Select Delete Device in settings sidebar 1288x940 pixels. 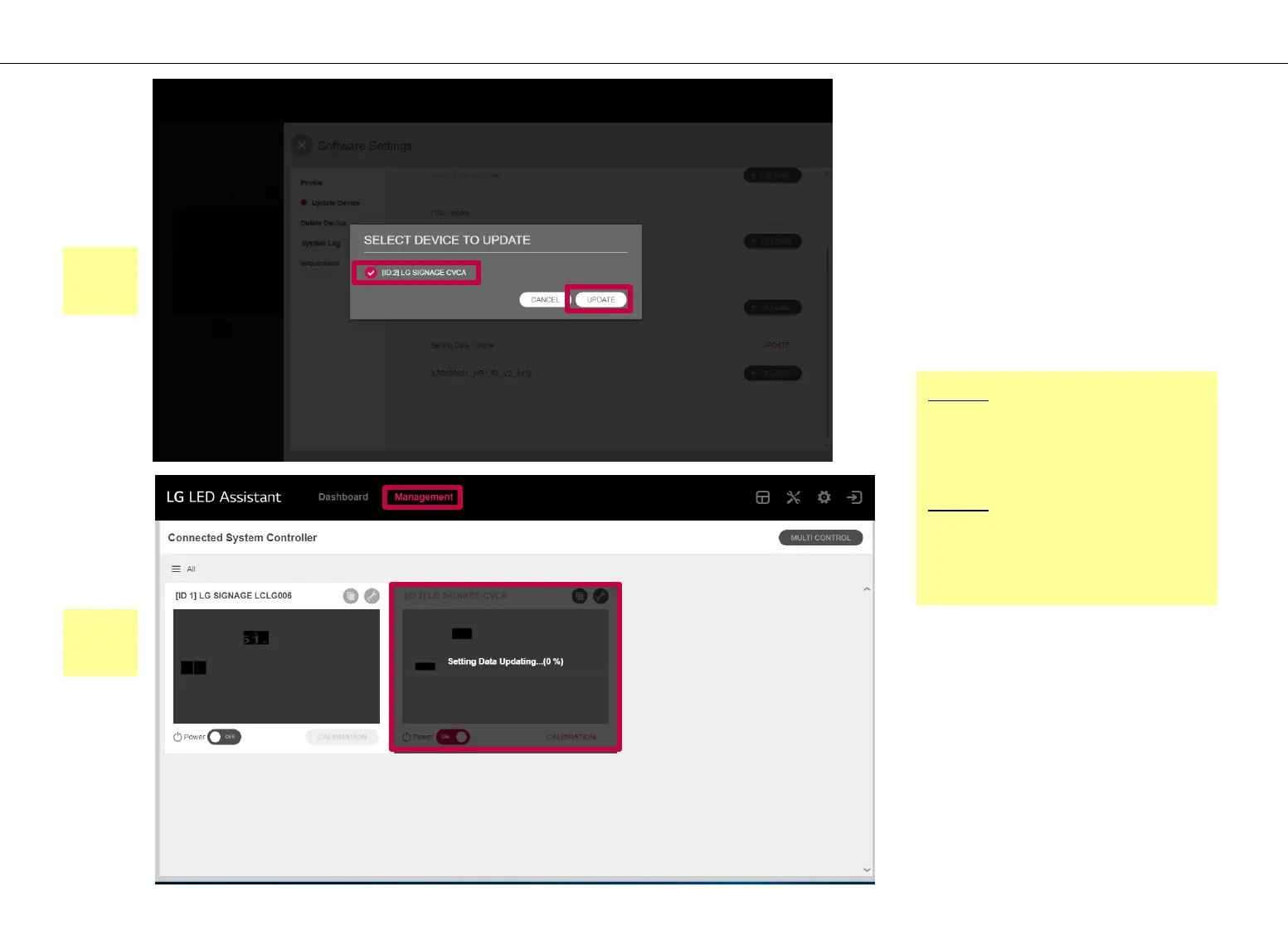pyautogui.click(x=323, y=223)
